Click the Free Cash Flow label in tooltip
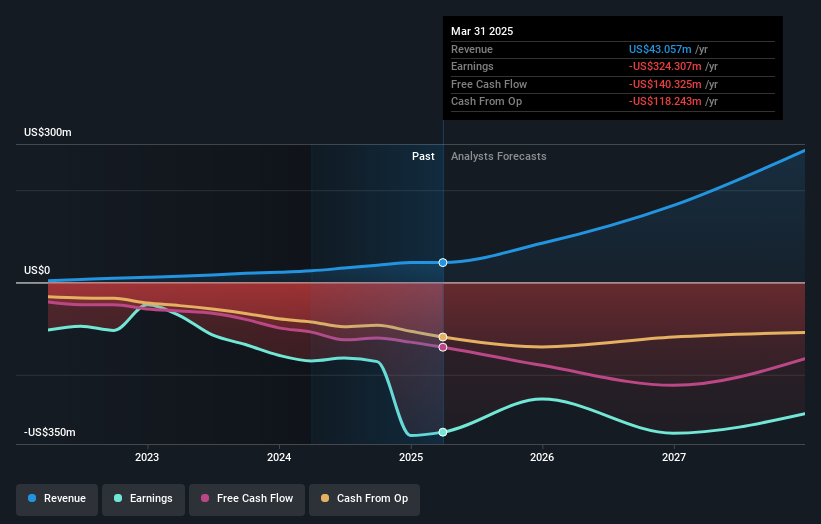 pos(489,84)
